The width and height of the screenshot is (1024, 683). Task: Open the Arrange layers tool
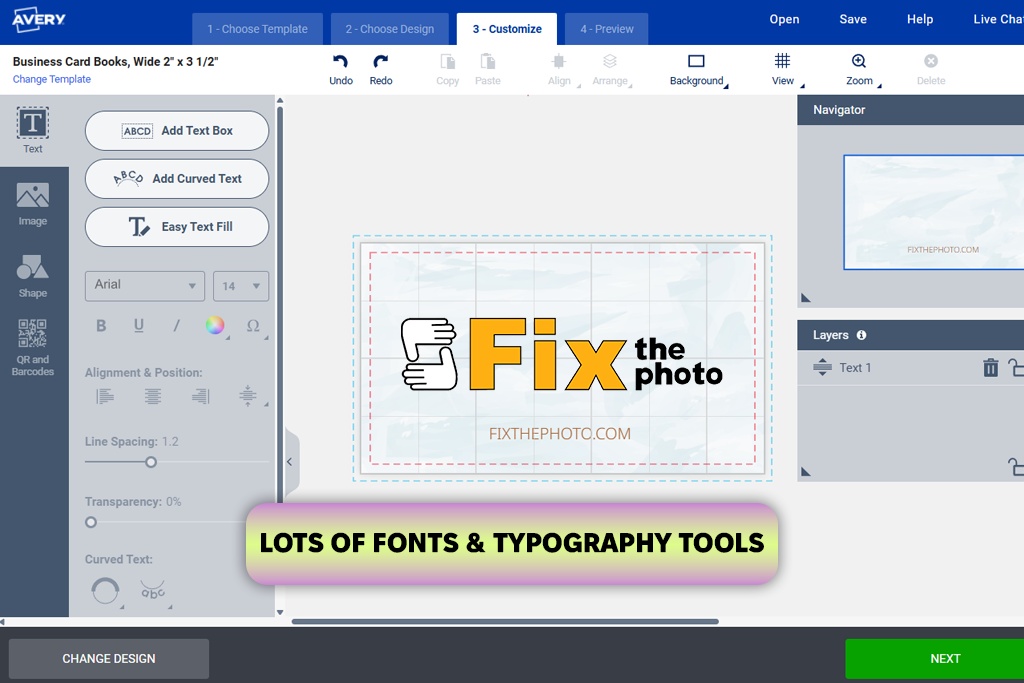point(610,69)
